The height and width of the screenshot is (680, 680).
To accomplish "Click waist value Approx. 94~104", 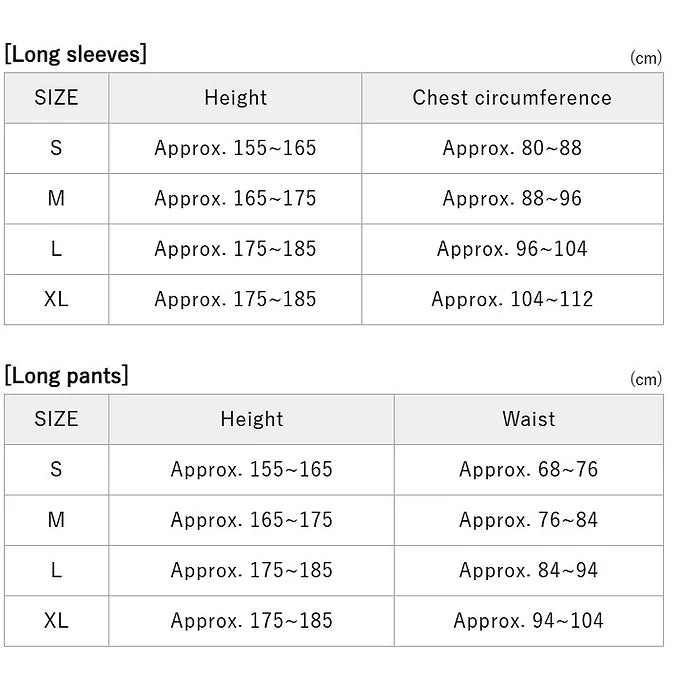I will click(x=529, y=621).
